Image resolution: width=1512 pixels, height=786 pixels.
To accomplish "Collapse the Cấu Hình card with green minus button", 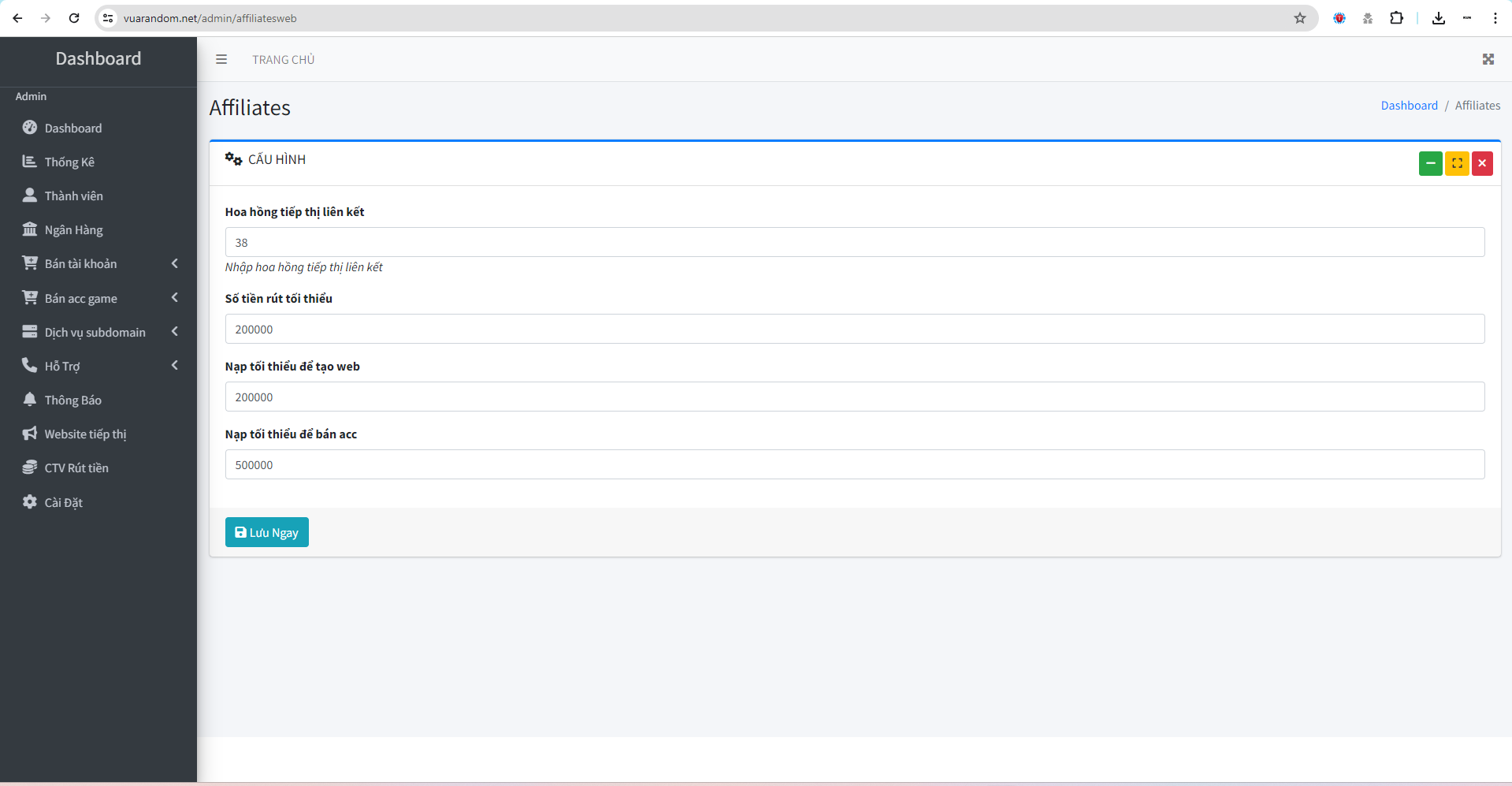I will (x=1430, y=163).
